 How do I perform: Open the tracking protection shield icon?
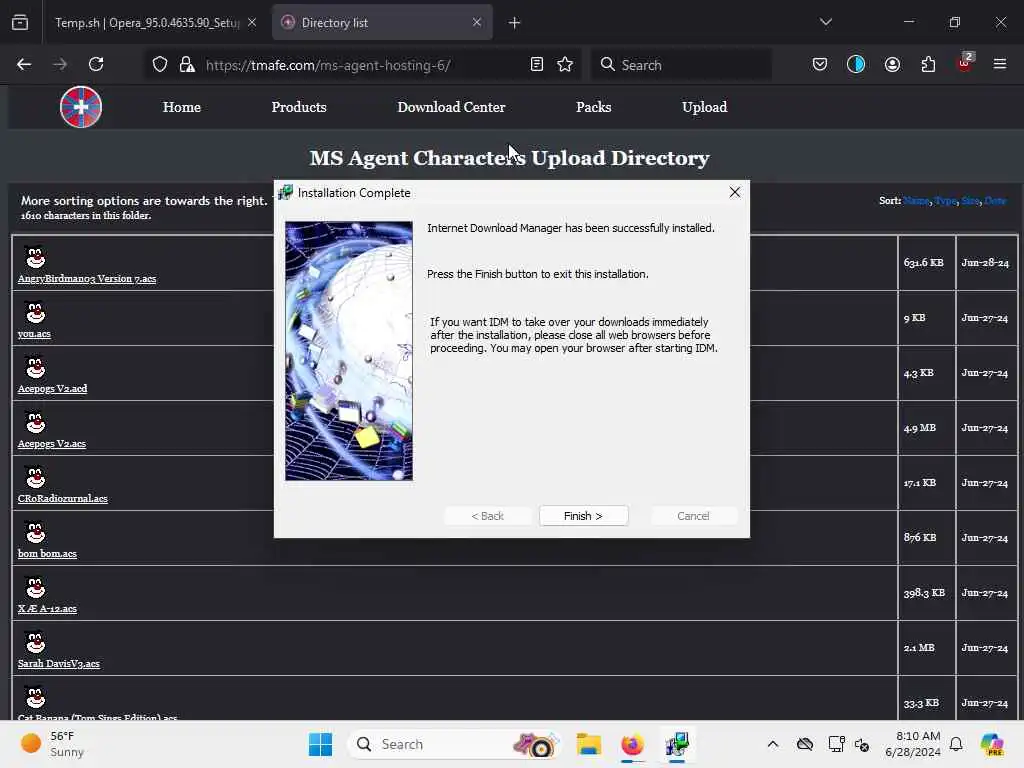point(160,64)
